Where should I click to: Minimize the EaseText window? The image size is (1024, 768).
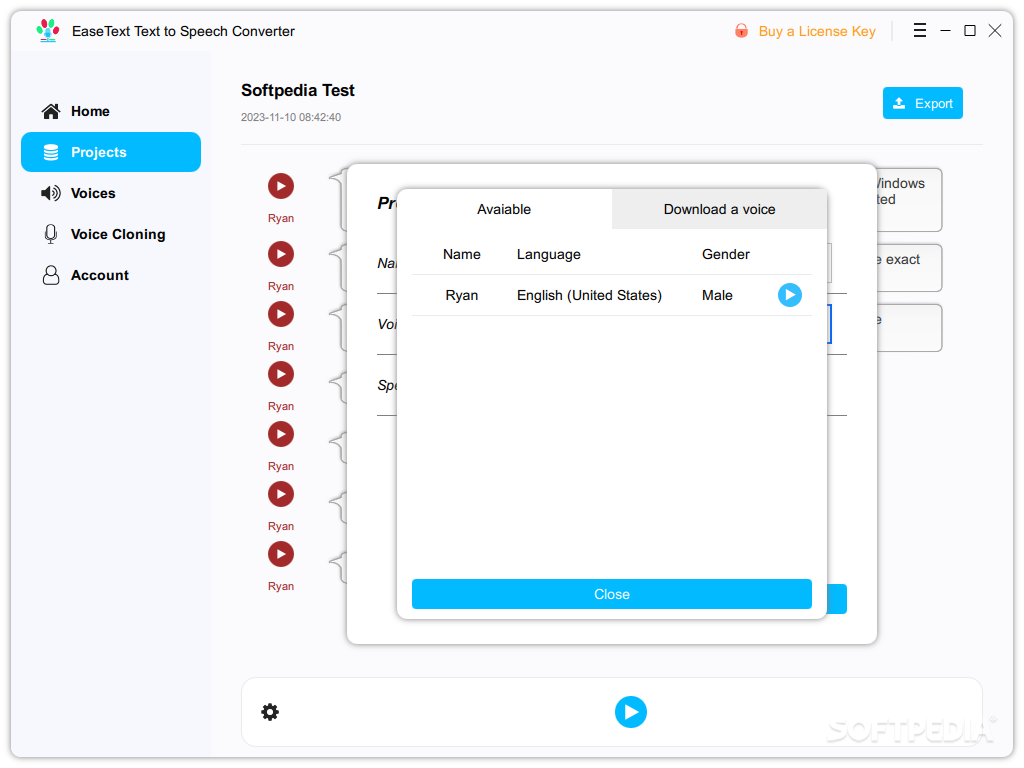(x=945, y=31)
